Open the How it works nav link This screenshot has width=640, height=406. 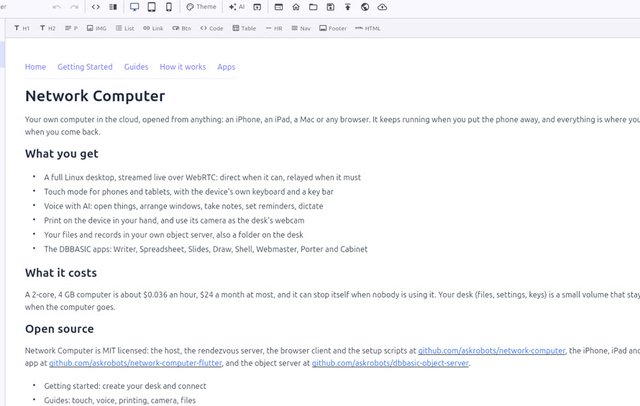click(x=183, y=67)
